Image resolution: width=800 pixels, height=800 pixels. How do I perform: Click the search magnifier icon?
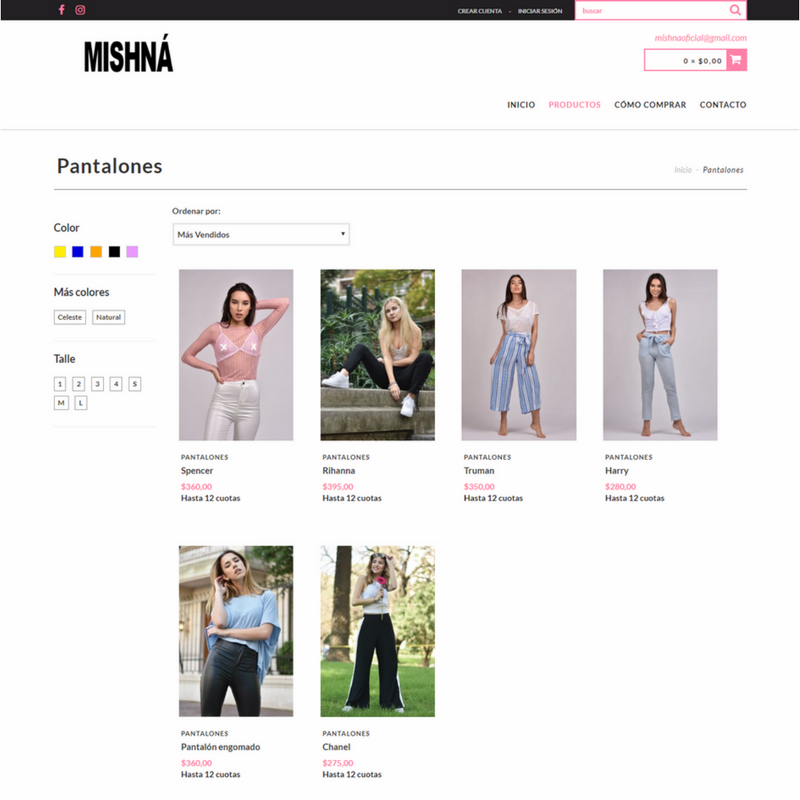(x=735, y=10)
